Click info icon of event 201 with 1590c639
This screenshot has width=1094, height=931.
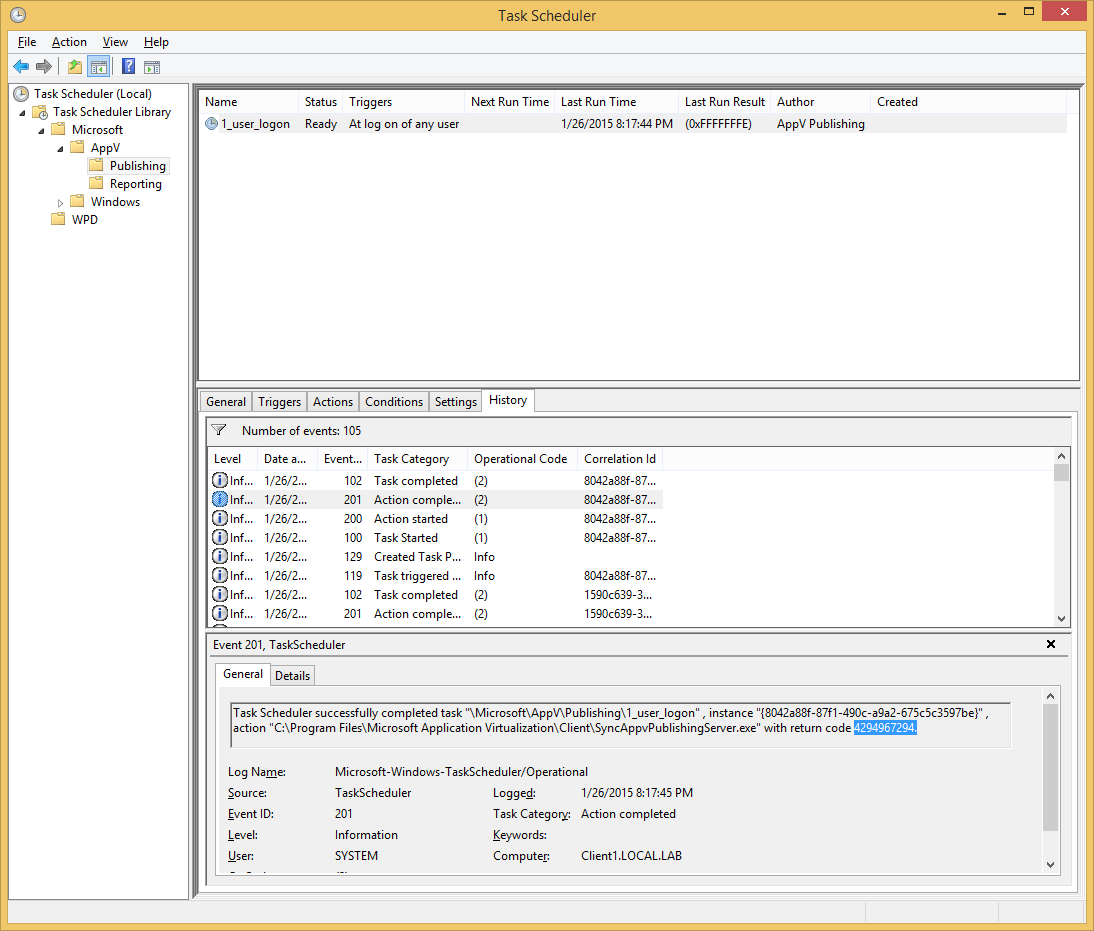click(220, 613)
